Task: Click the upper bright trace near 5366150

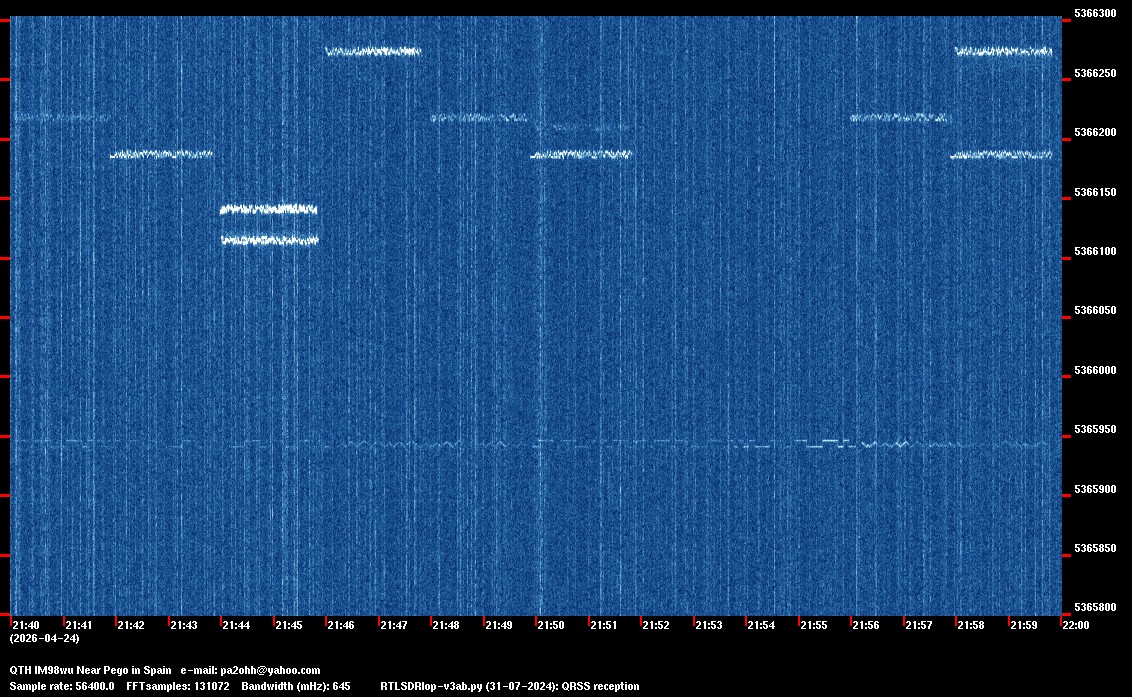Action: pyautogui.click(x=268, y=209)
